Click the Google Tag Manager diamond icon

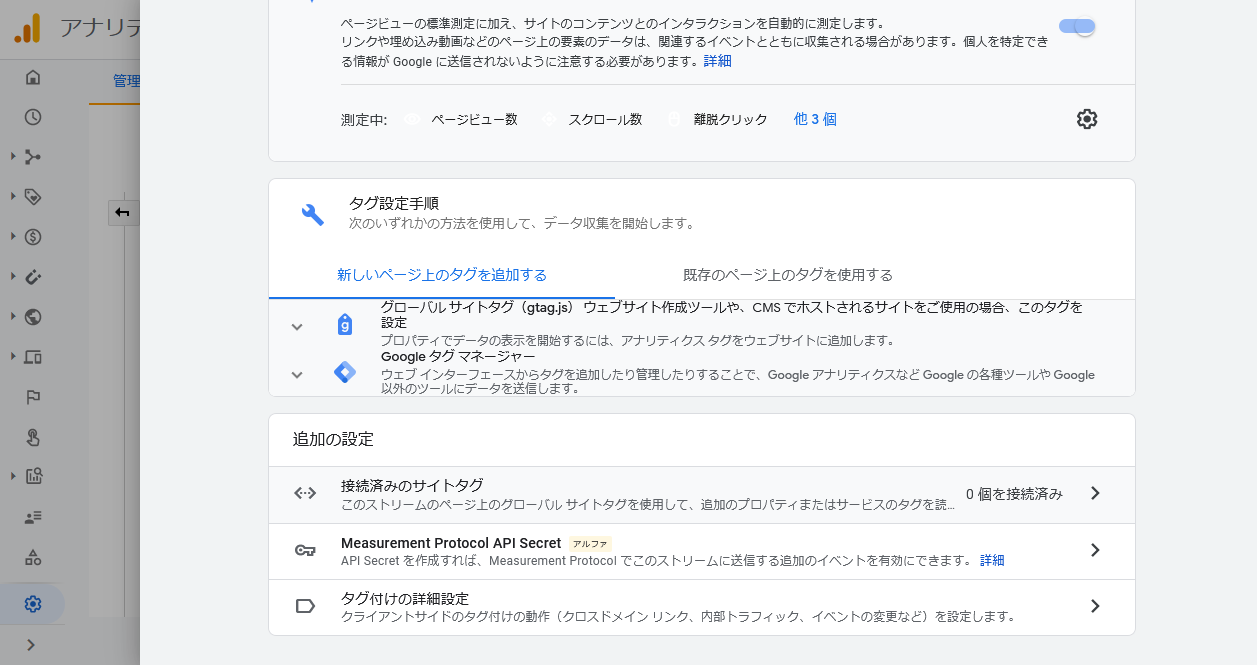click(345, 373)
